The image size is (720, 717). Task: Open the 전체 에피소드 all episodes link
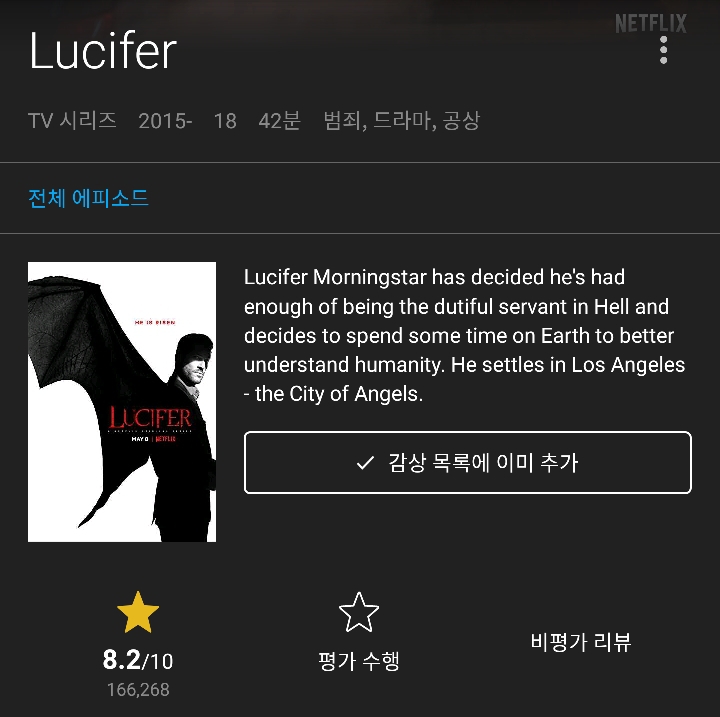[x=88, y=198]
